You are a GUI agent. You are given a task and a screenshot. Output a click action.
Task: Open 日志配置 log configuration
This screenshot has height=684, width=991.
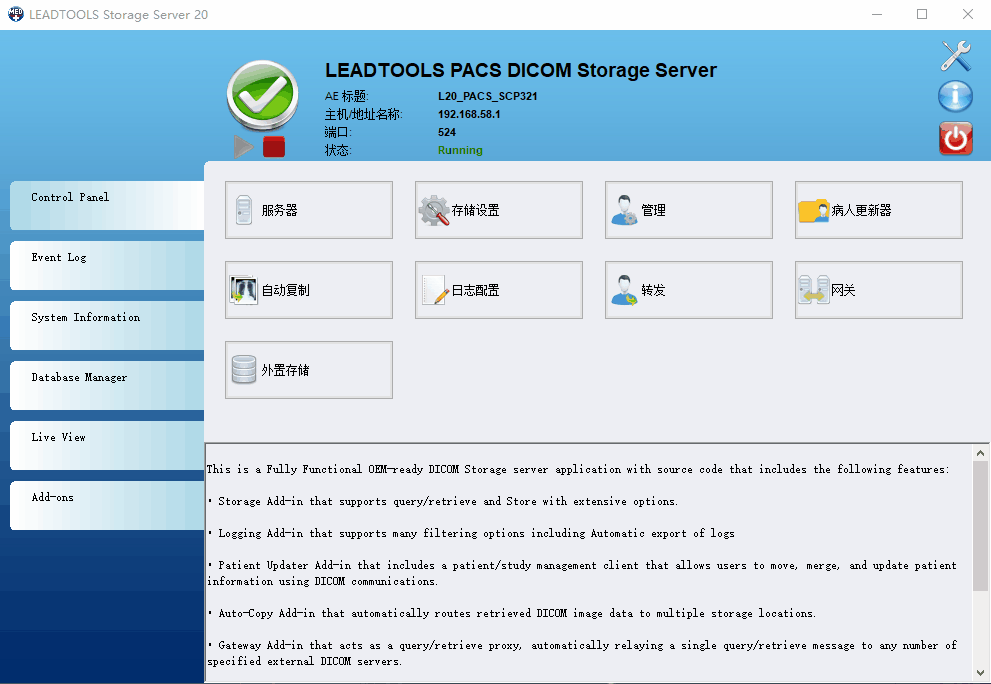pyautogui.click(x=498, y=290)
